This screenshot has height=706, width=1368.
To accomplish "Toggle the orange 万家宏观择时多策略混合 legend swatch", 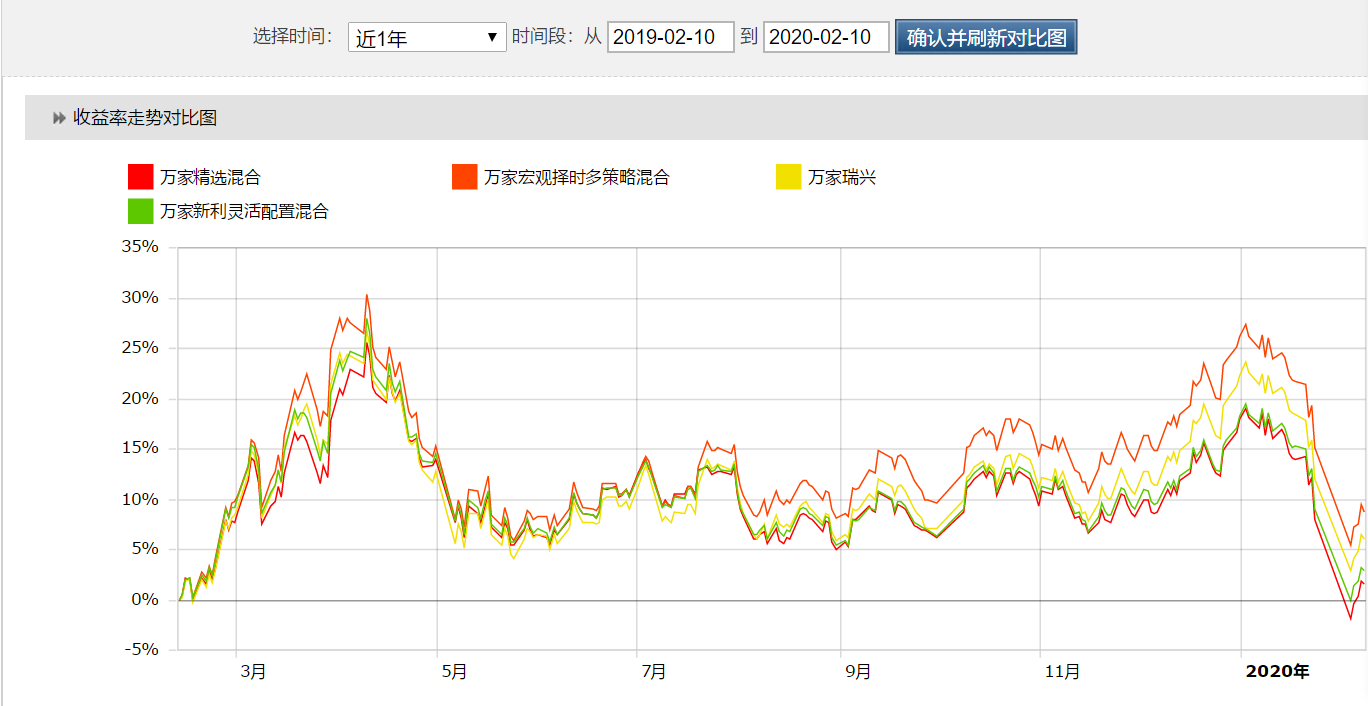I will 464,177.
